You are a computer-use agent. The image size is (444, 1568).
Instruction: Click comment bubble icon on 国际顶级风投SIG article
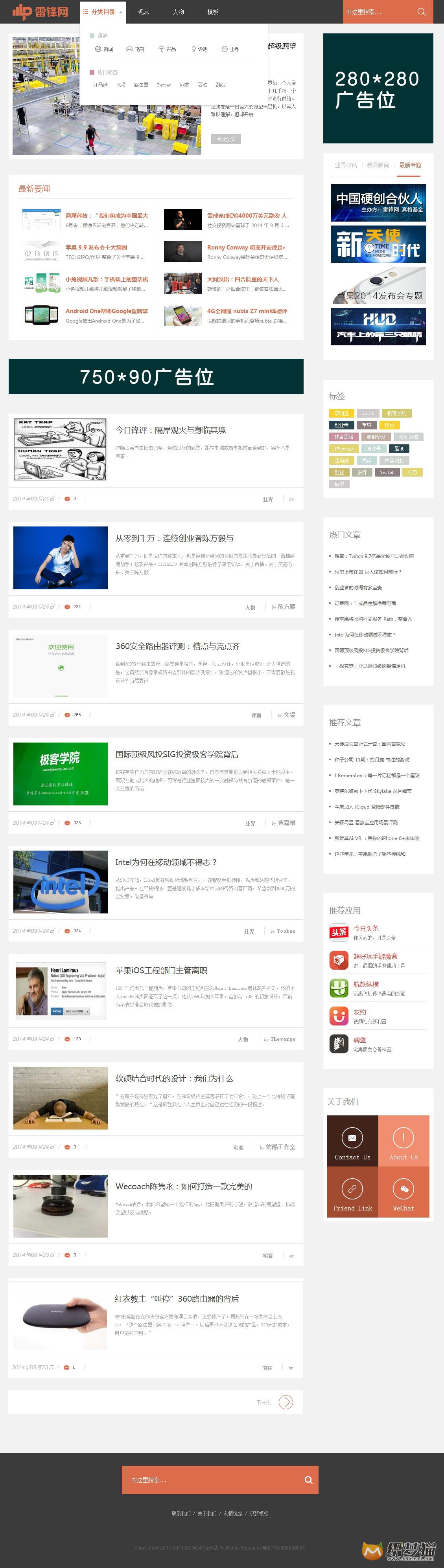pos(67,823)
